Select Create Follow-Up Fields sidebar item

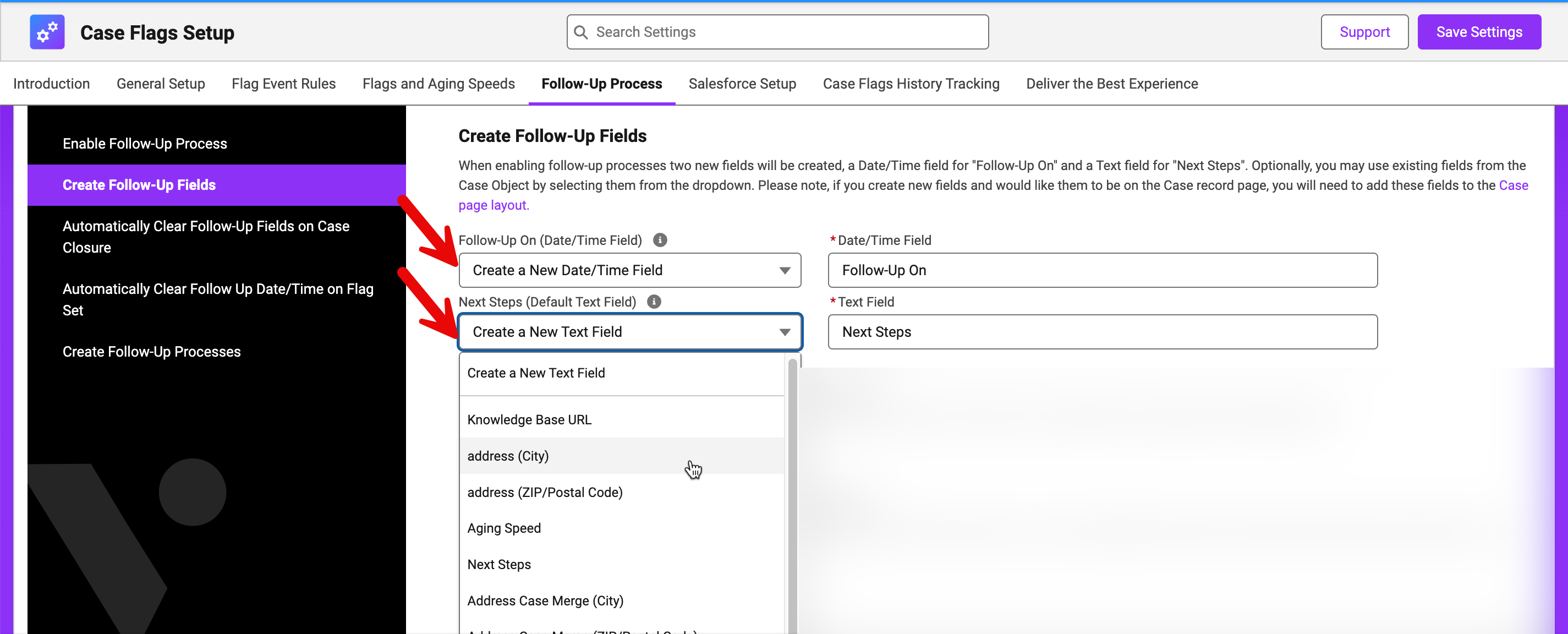point(216,184)
